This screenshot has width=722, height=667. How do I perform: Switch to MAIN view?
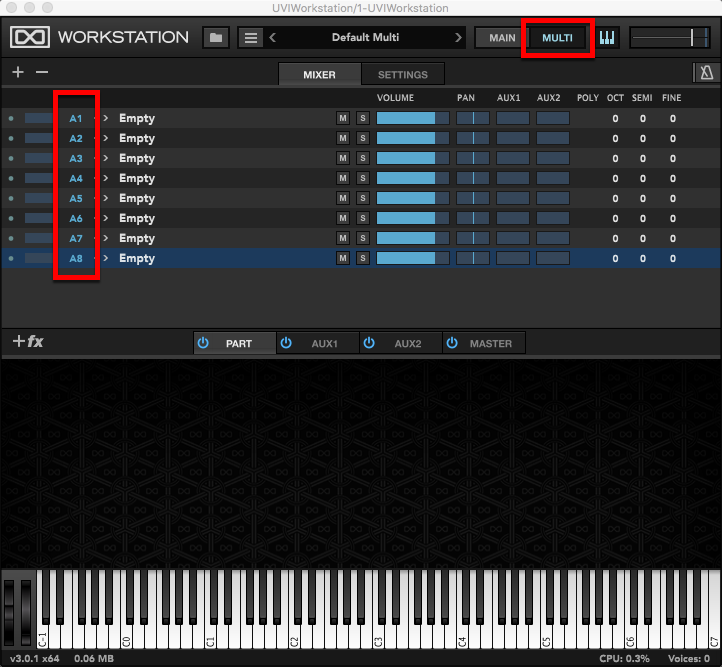coord(502,38)
